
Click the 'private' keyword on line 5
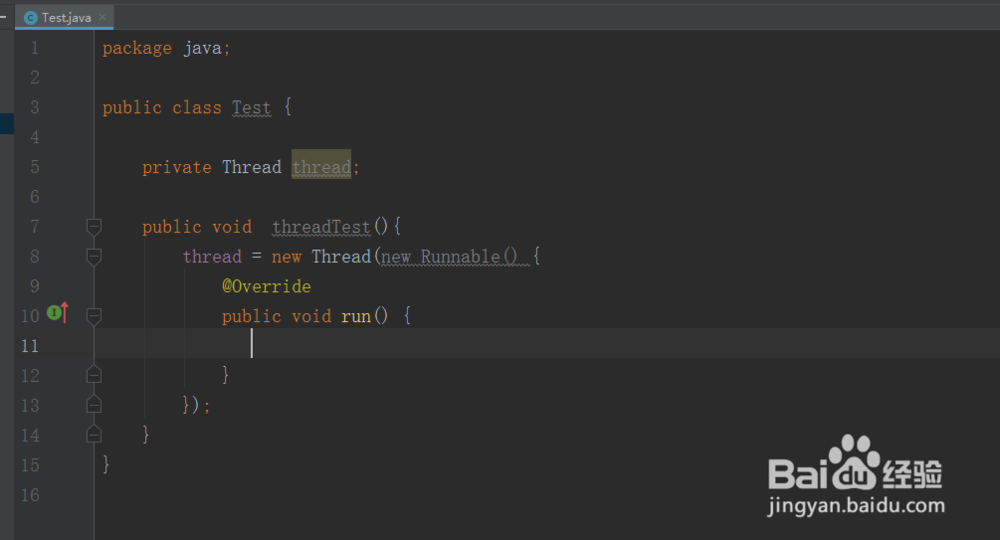pyautogui.click(x=177, y=167)
